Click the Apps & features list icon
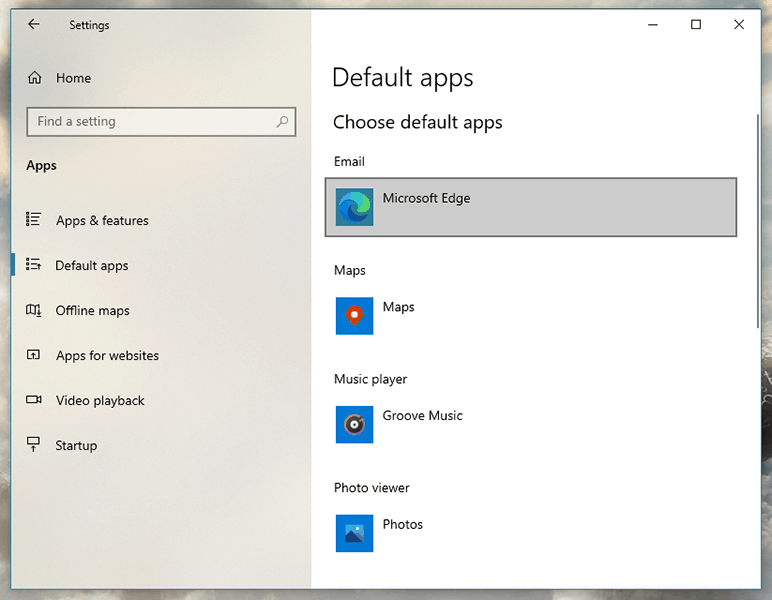The height and width of the screenshot is (600, 772). point(33,220)
